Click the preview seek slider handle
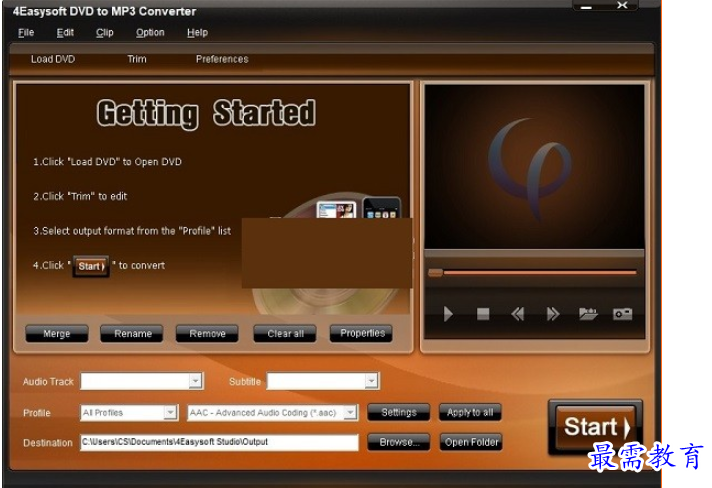This screenshot has height=488, width=712. point(435,272)
